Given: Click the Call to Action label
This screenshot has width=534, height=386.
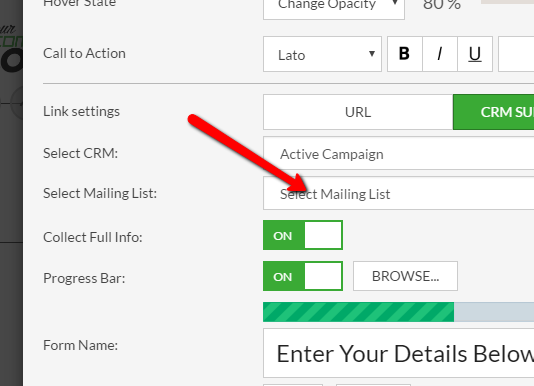Looking at the screenshot, I should pyautogui.click(x=84, y=53).
